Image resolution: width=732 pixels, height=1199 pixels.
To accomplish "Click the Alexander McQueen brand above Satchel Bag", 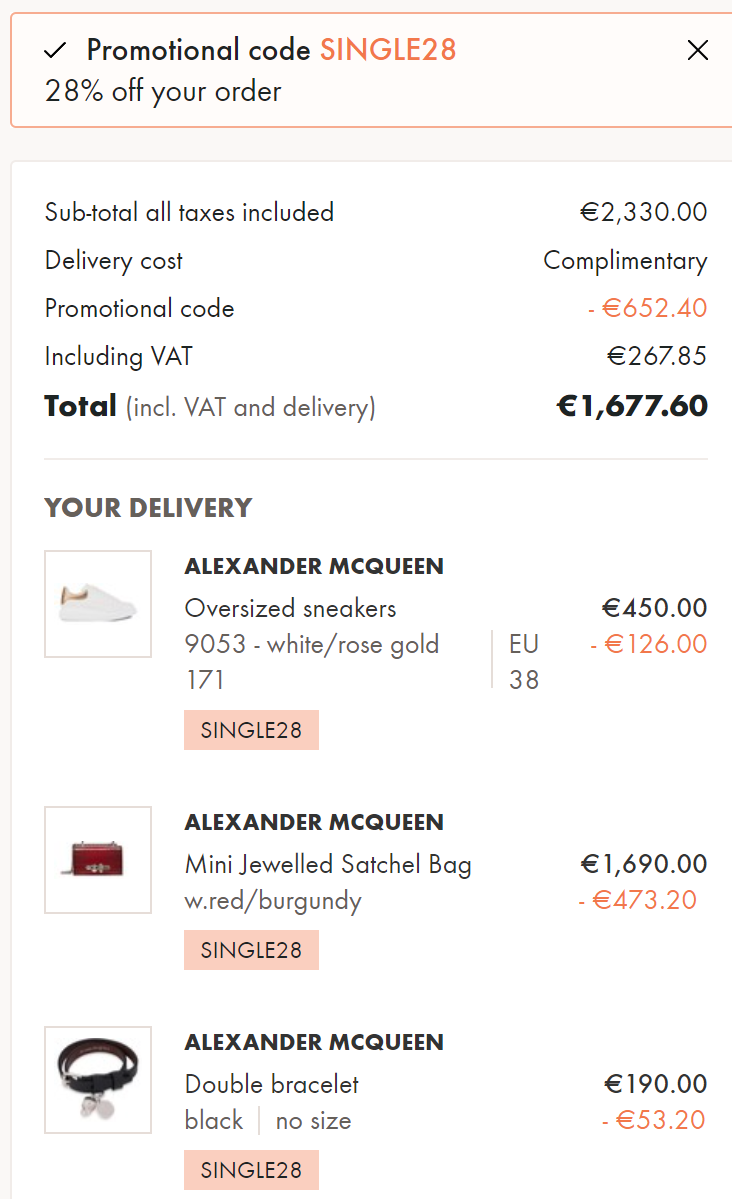I will [314, 822].
